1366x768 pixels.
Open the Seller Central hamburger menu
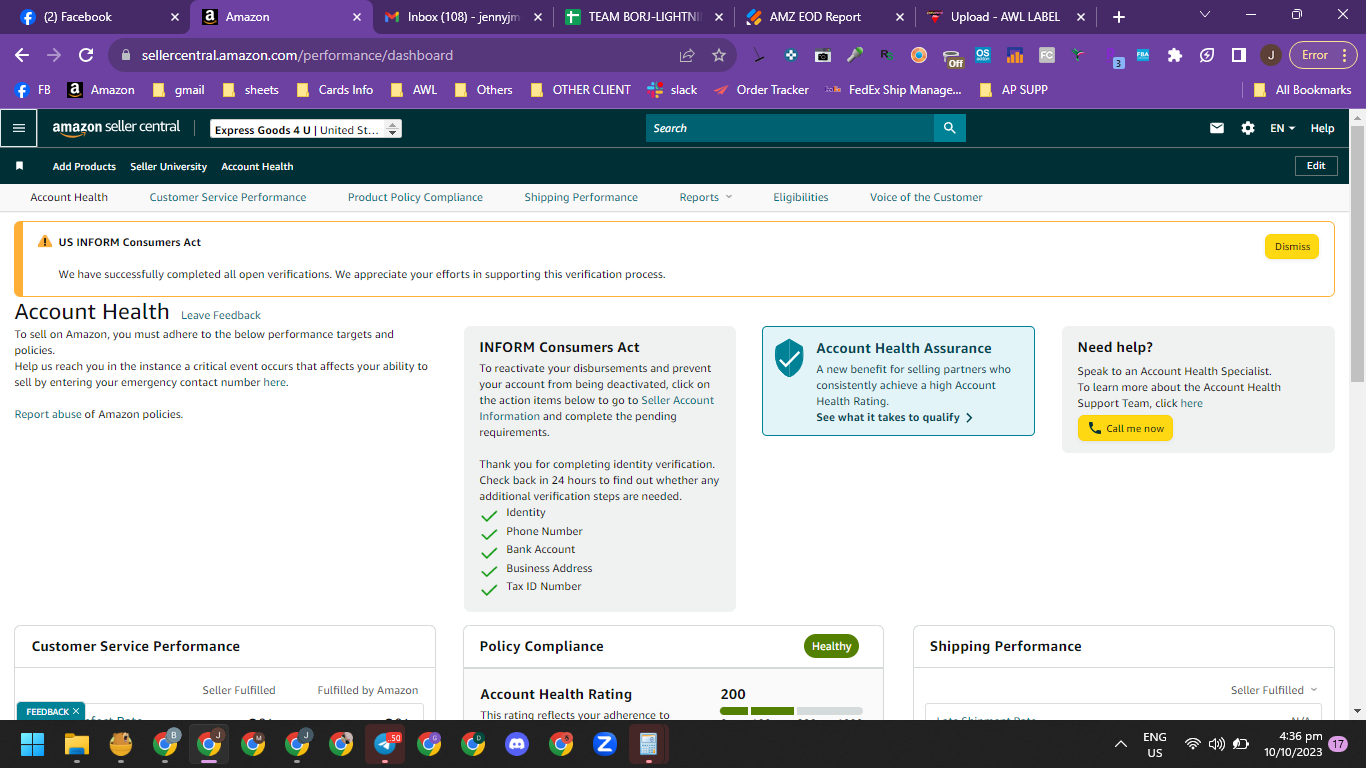18,128
